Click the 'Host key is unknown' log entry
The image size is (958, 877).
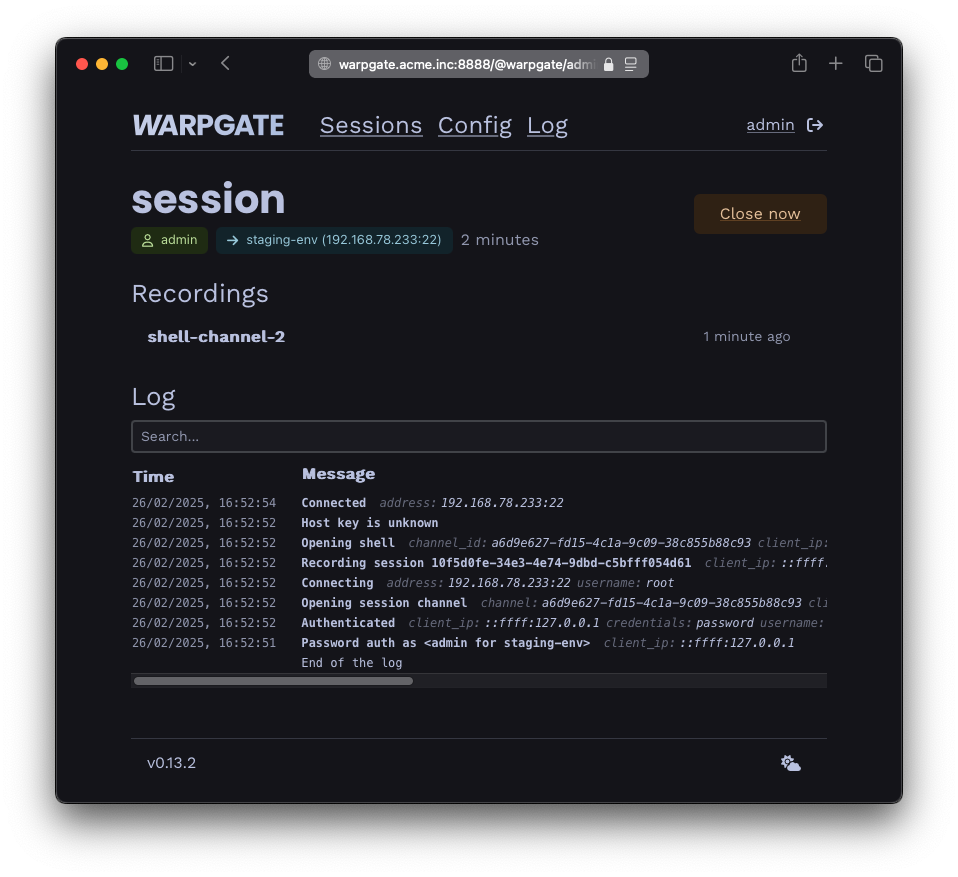370,523
